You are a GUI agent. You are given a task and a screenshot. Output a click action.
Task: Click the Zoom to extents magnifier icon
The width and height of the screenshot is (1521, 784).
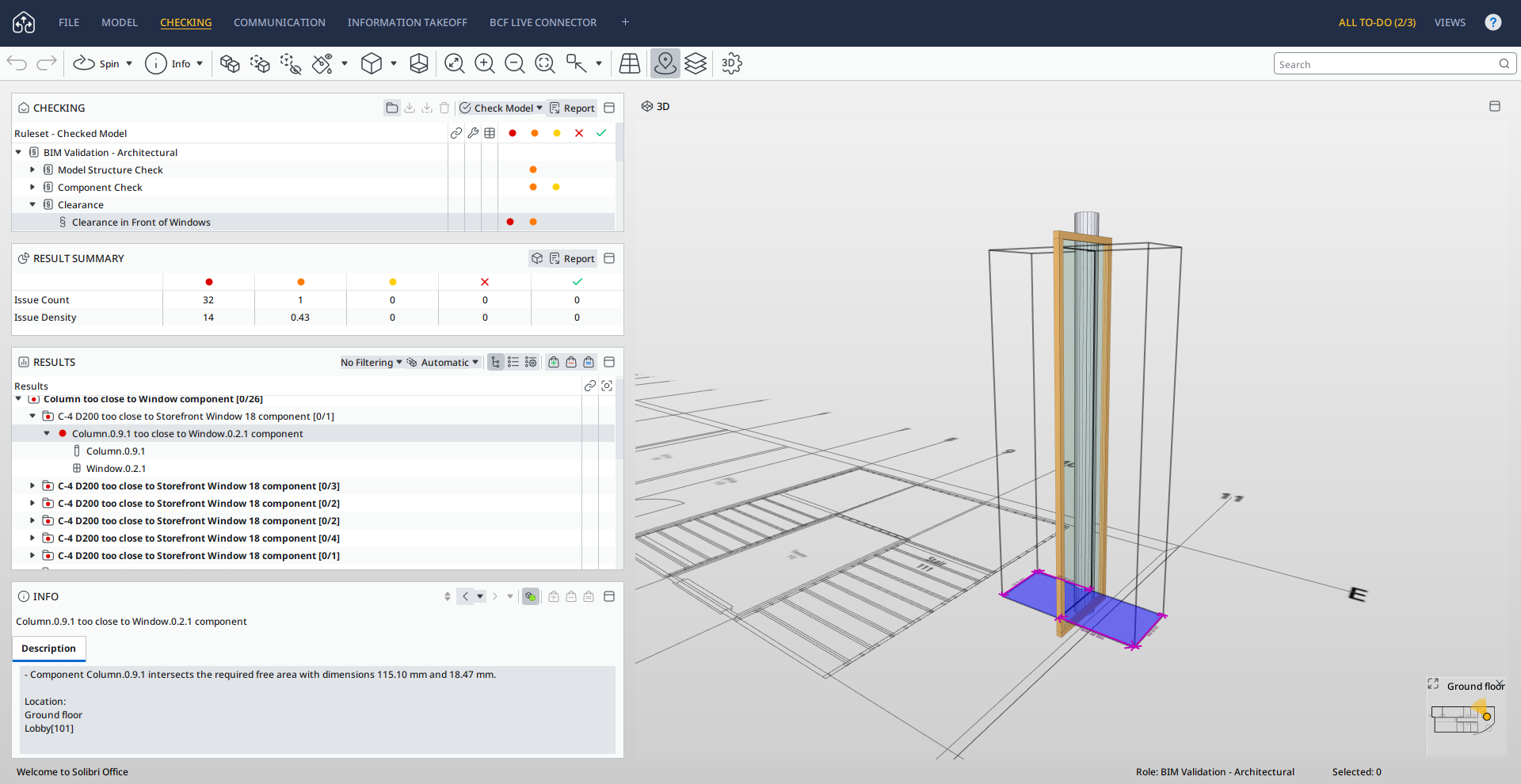pyautogui.click(x=455, y=63)
